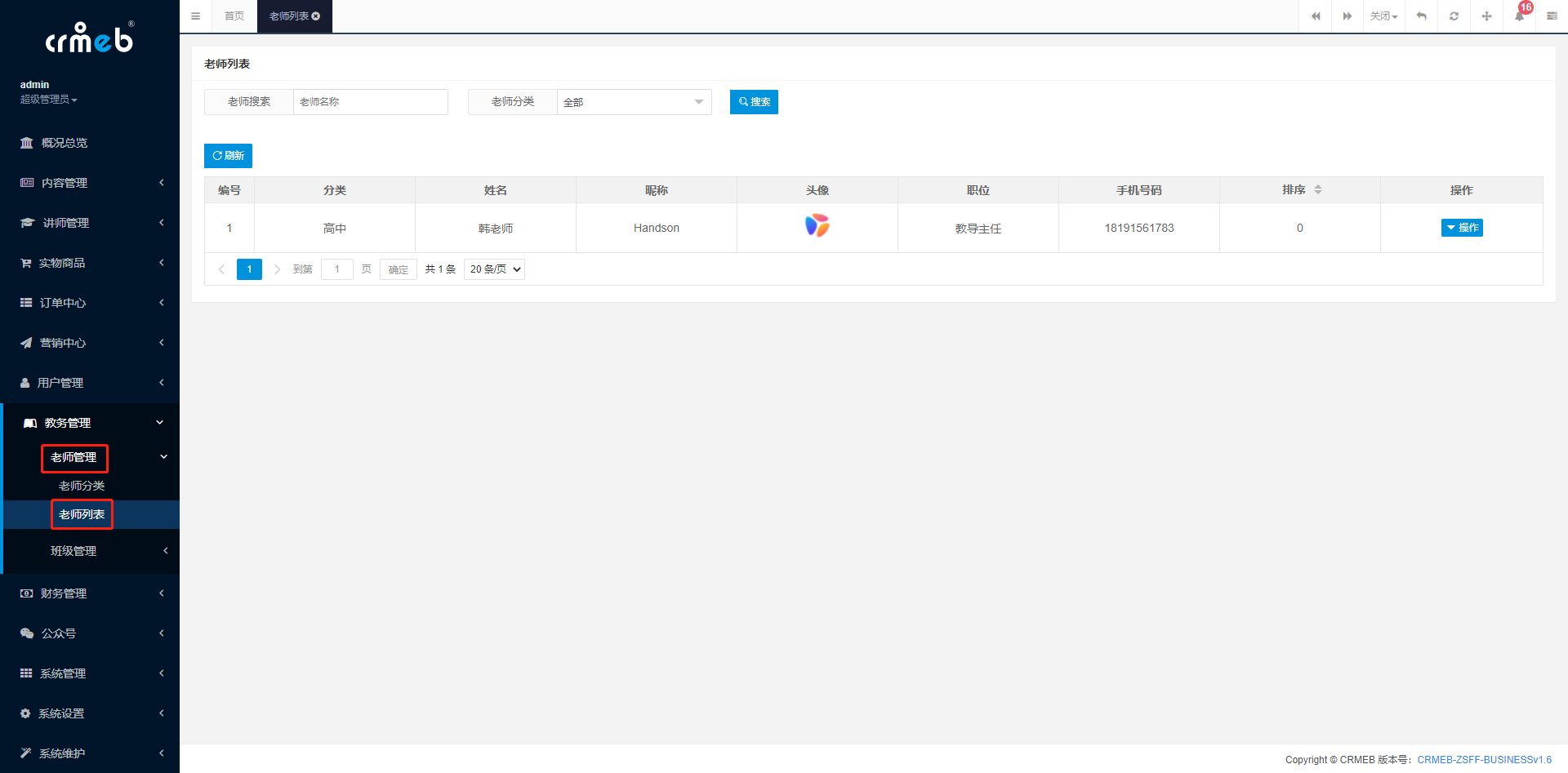Expand the 用户管理 sidebar menu
Screen dimensions: 1568x773
(x=90, y=383)
